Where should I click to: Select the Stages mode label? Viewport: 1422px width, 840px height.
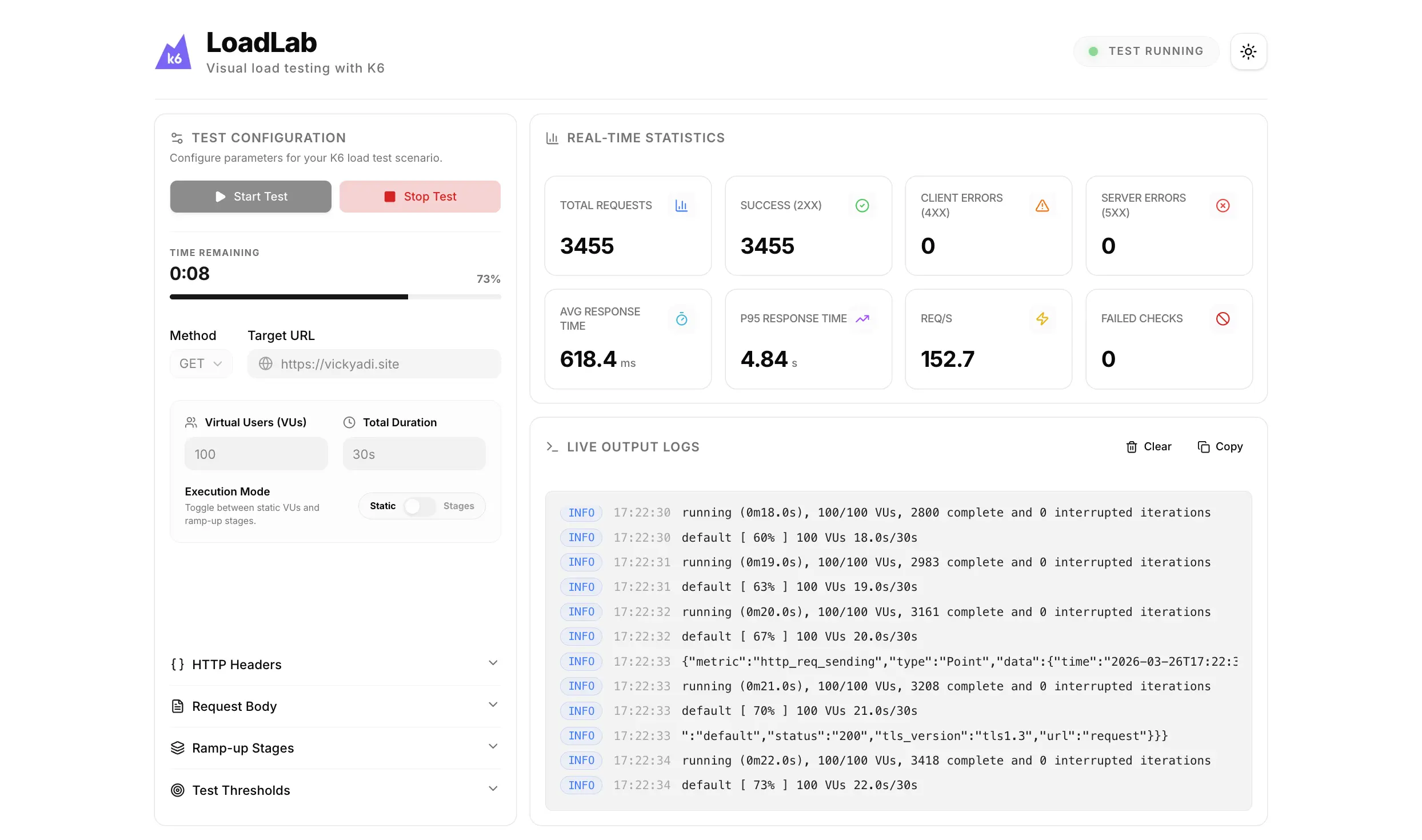tap(458, 506)
